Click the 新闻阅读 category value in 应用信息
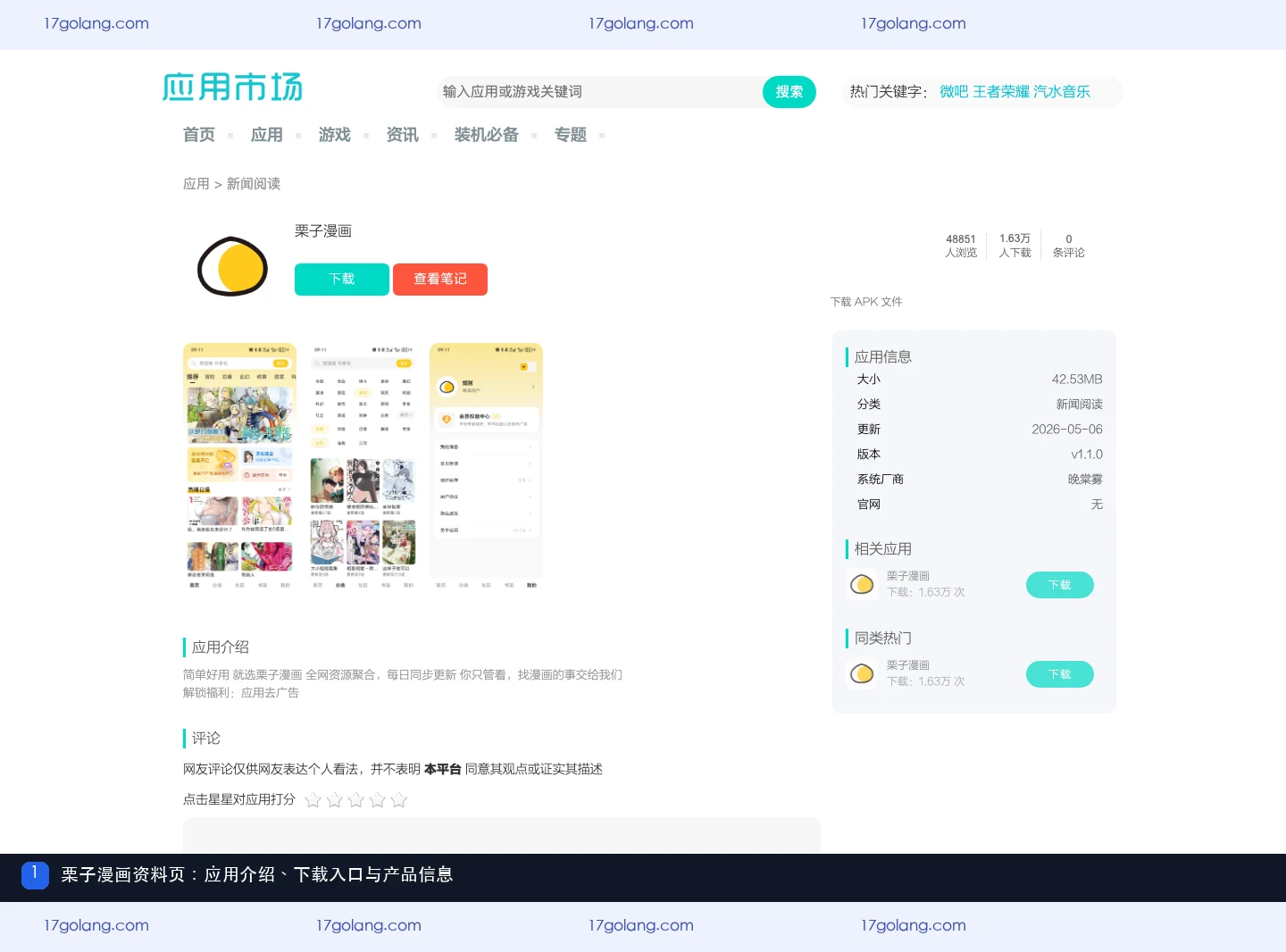1286x952 pixels. coord(1080,405)
